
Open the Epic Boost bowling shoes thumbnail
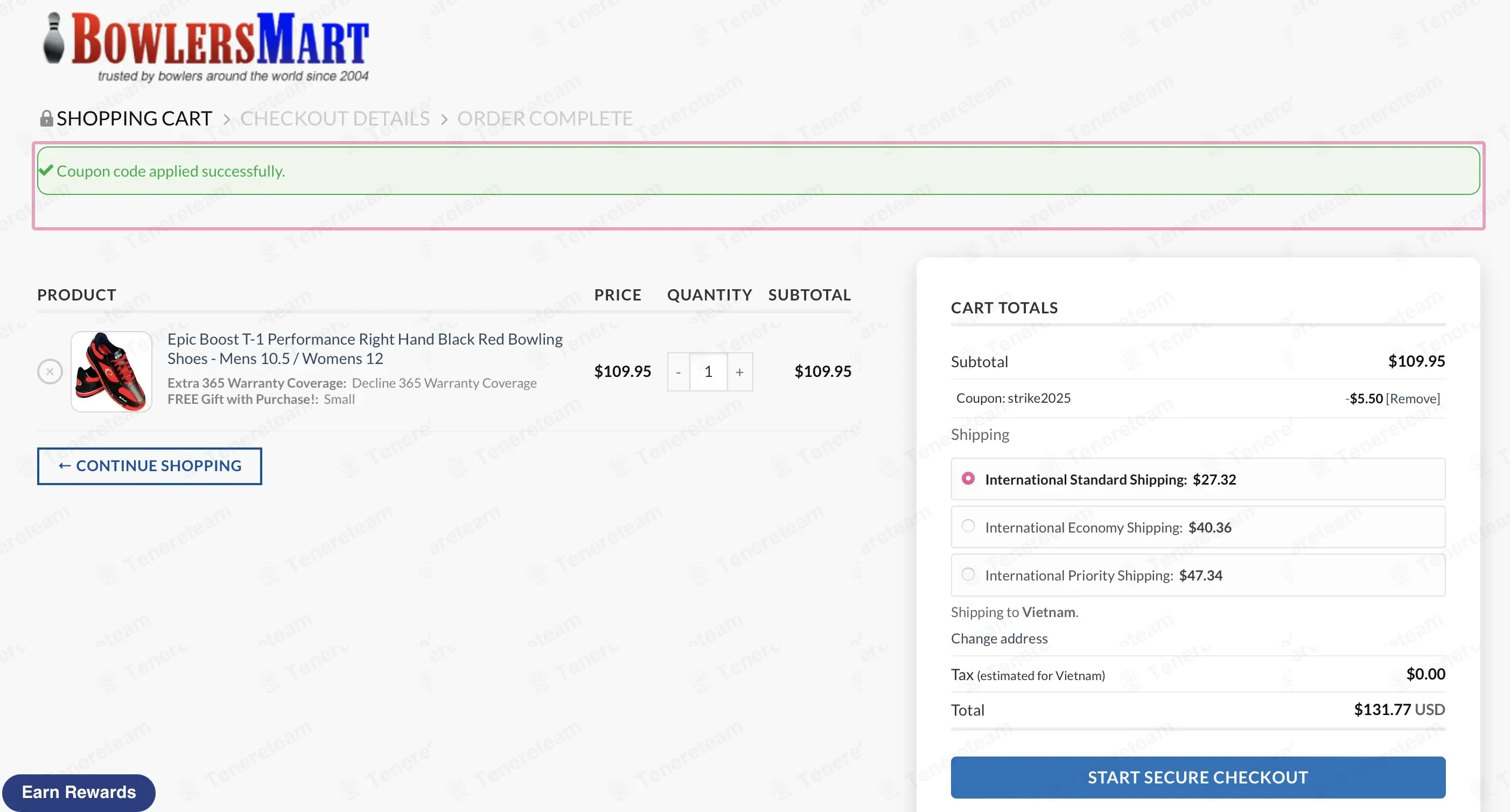coord(111,371)
